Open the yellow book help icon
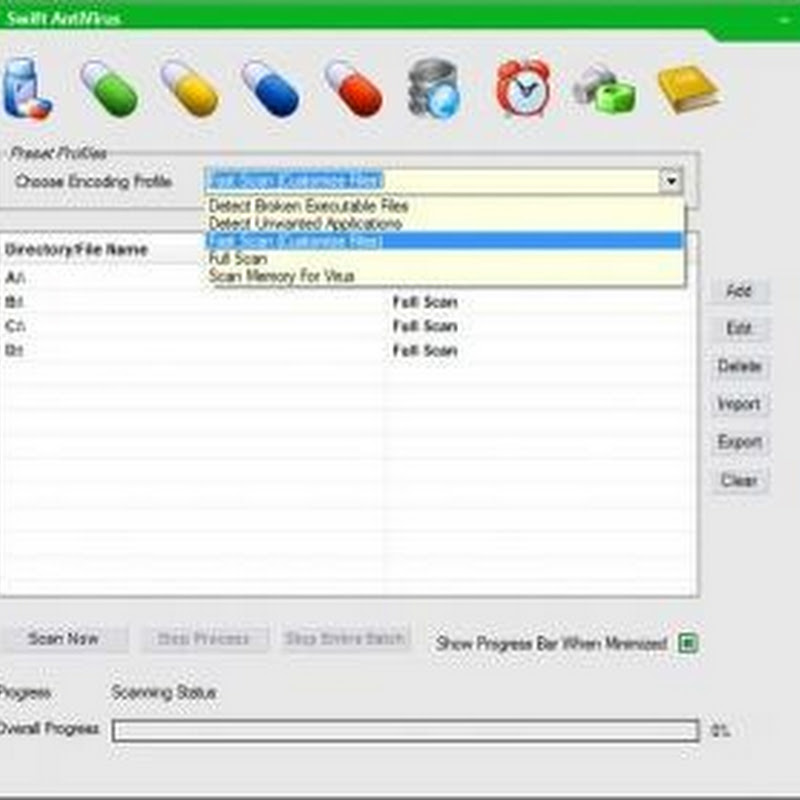 click(x=689, y=89)
